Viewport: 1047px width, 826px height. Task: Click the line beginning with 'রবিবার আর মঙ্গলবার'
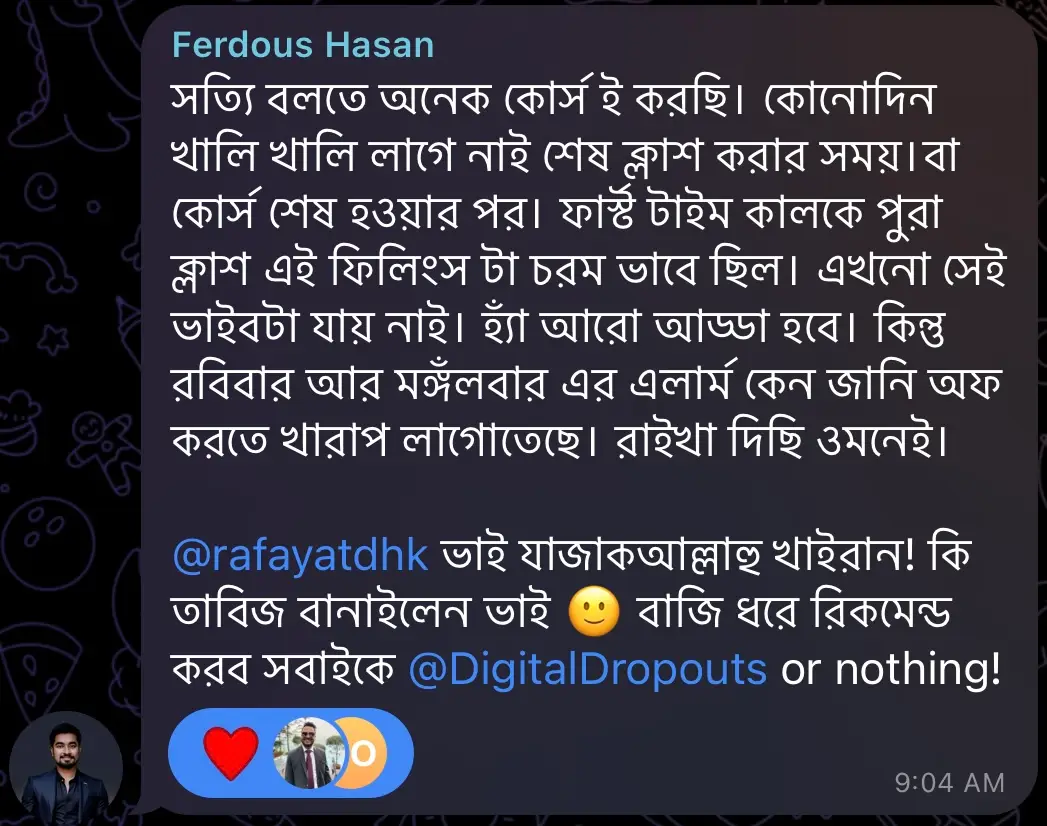[587, 385]
